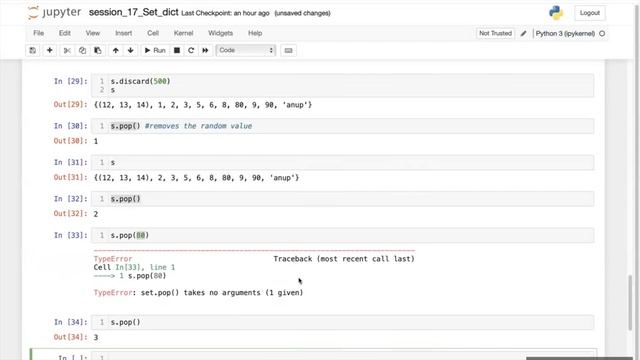Click code cell In [31] containing s

tap(342, 162)
